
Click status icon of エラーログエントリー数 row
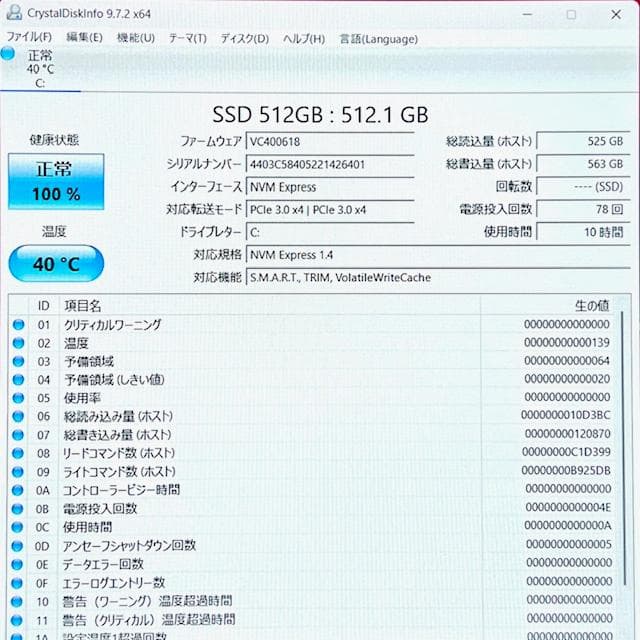click(x=17, y=583)
